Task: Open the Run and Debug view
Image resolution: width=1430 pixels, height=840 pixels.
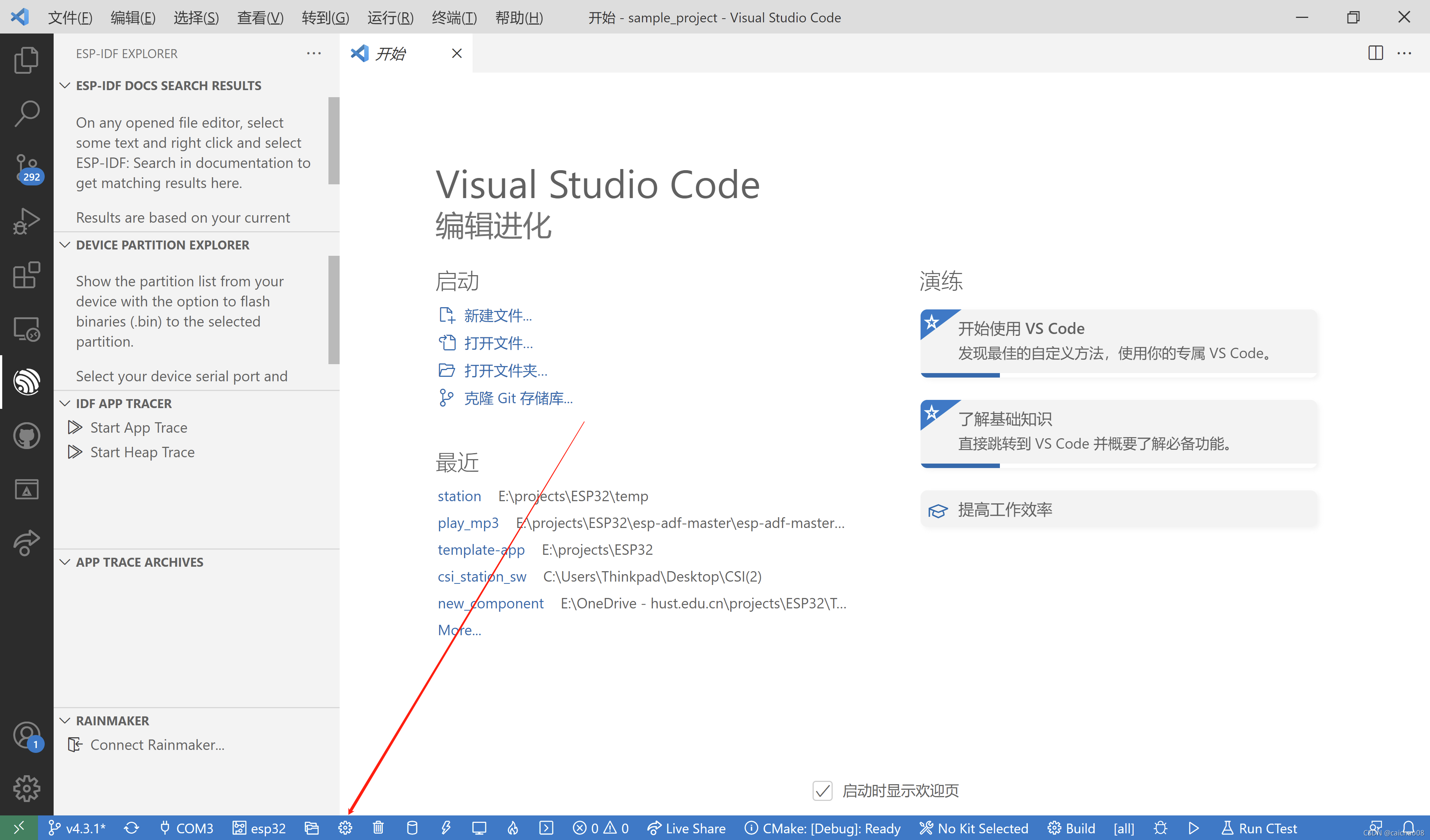Action: [27, 221]
